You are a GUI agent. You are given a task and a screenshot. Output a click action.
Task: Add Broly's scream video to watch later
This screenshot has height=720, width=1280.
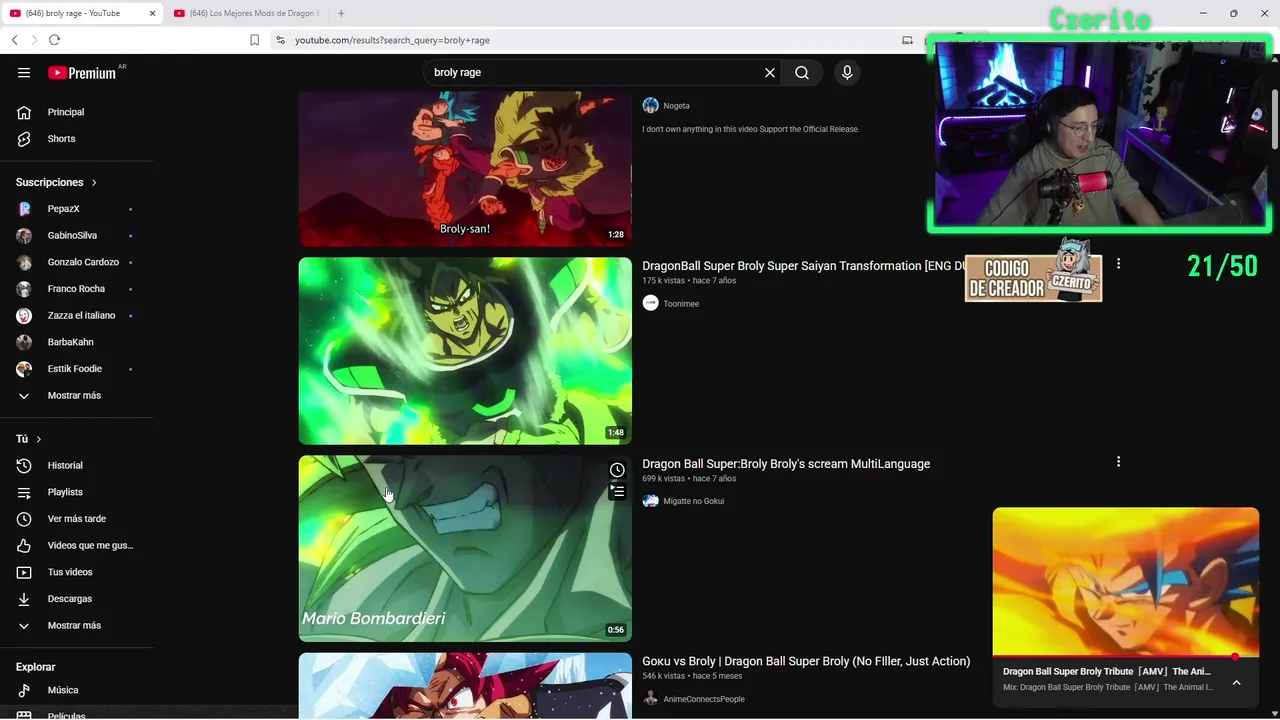[617, 470]
